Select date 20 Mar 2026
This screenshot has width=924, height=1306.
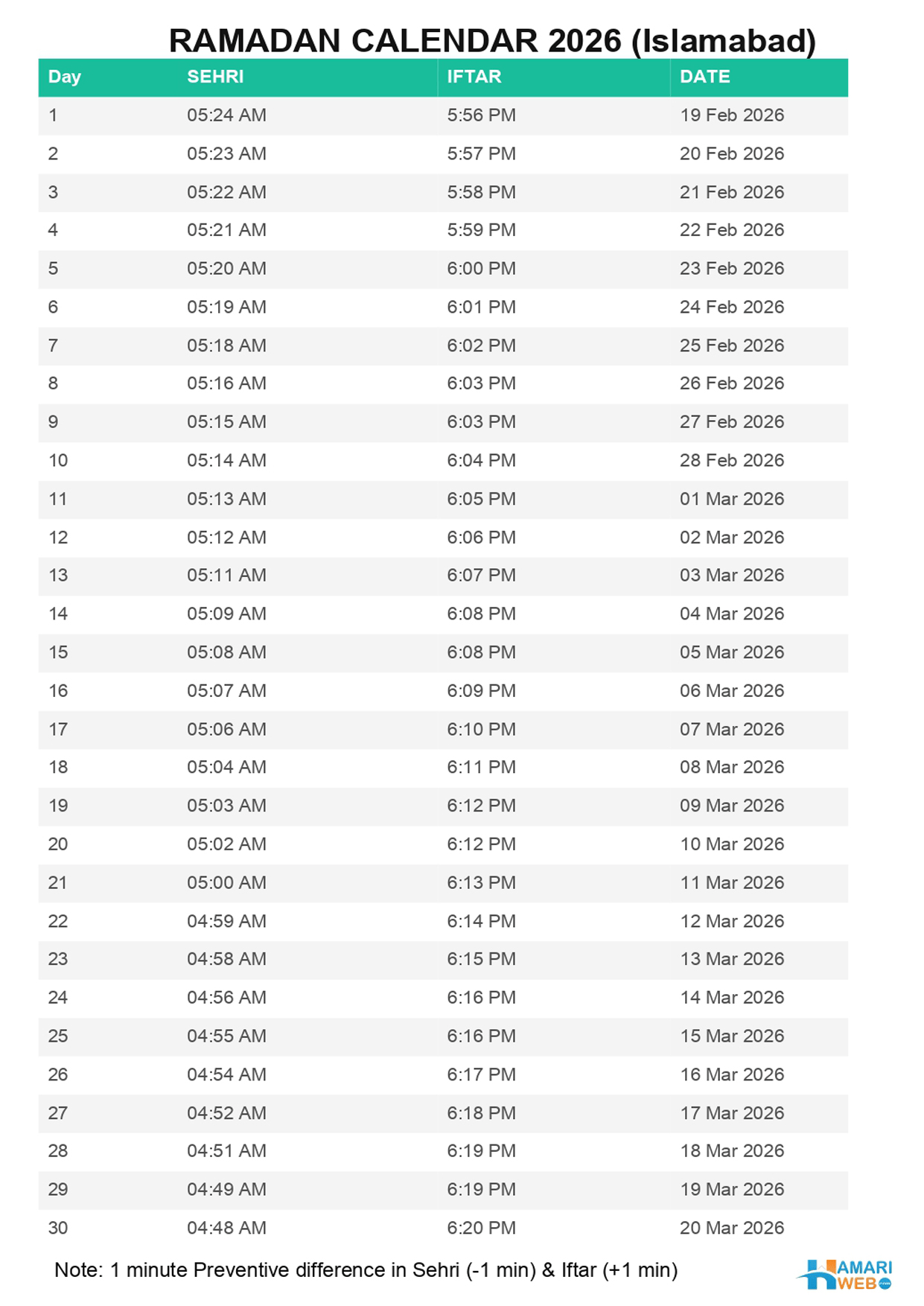click(732, 1228)
